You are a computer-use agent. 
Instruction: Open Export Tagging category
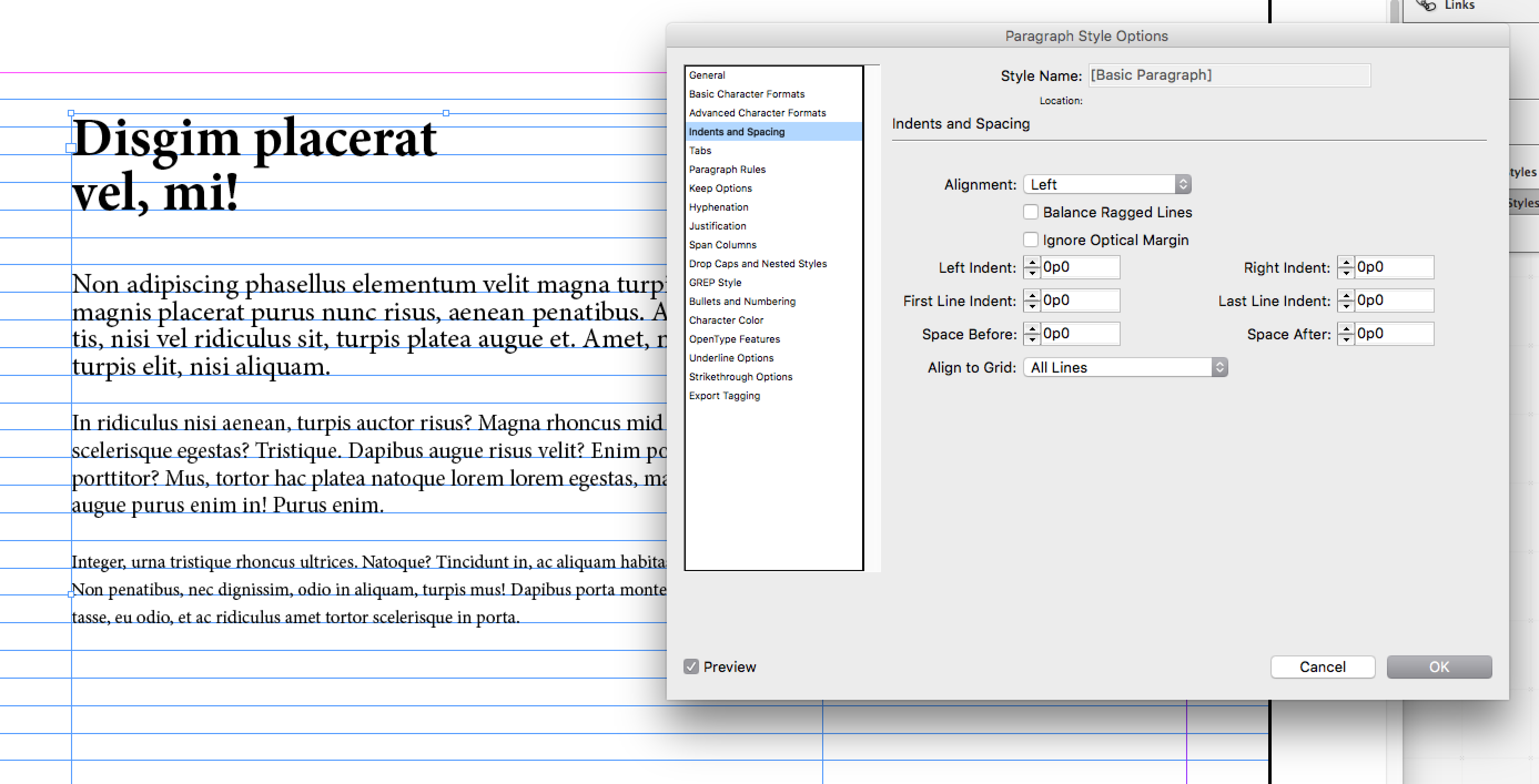(x=773, y=396)
